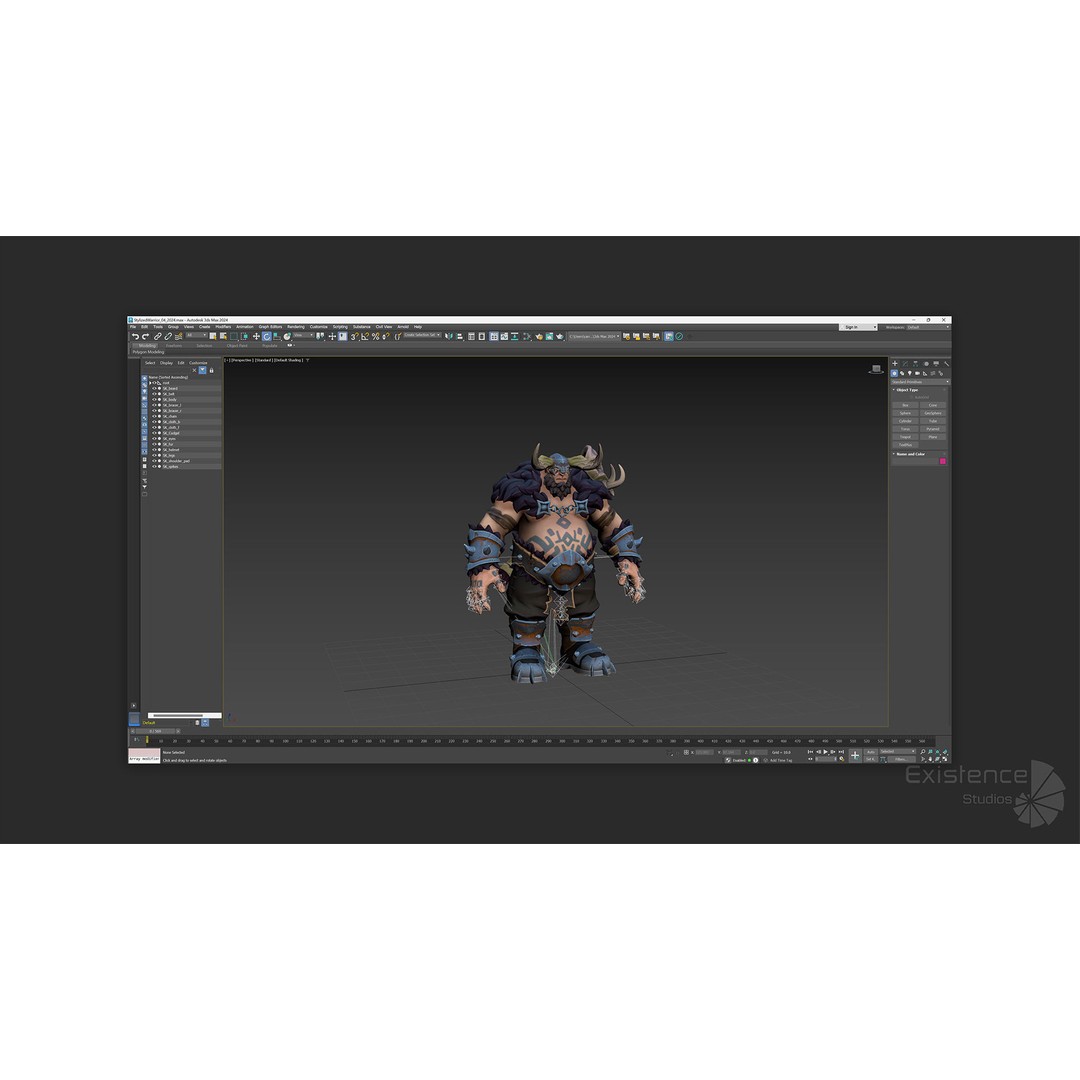This screenshot has height=1080, width=1080.
Task: Hide the SK_belt object via eye icon
Action: pos(154,394)
